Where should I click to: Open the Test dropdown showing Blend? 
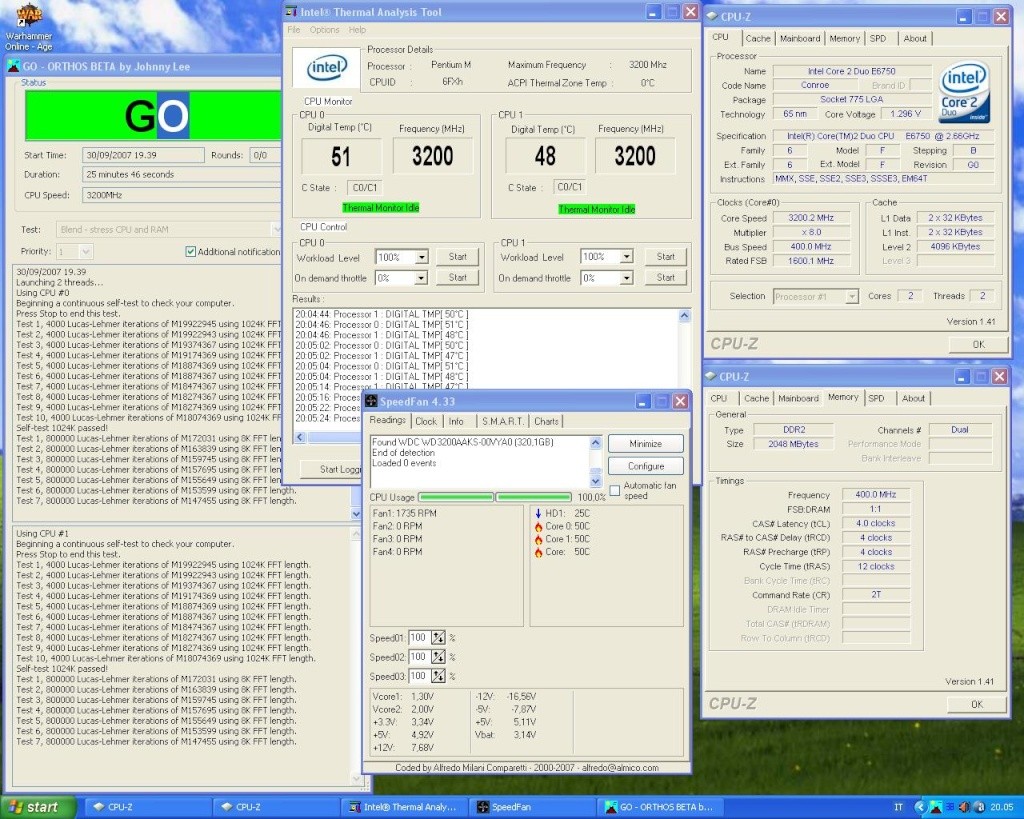click(276, 229)
